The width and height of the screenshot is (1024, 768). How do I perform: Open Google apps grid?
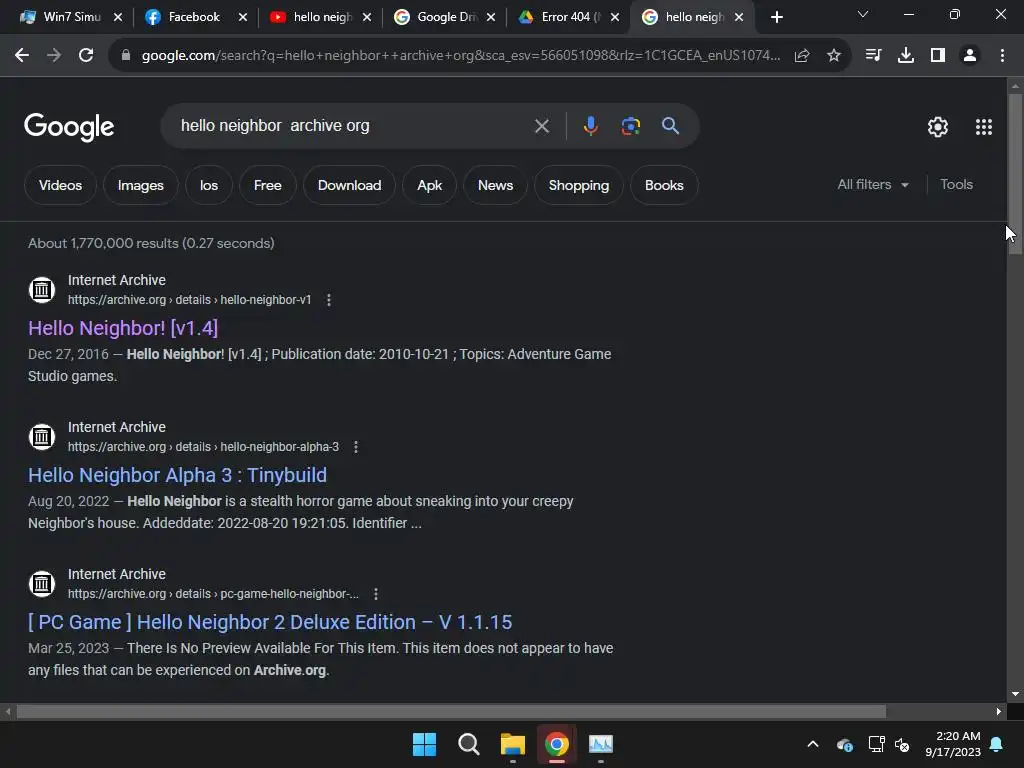pyautogui.click(x=984, y=127)
